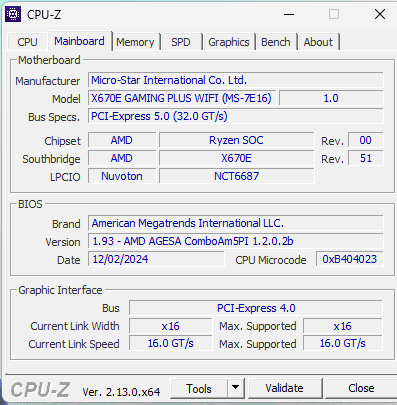
Task: Click the CPU-Z app icon in title bar
Action: (13, 14)
